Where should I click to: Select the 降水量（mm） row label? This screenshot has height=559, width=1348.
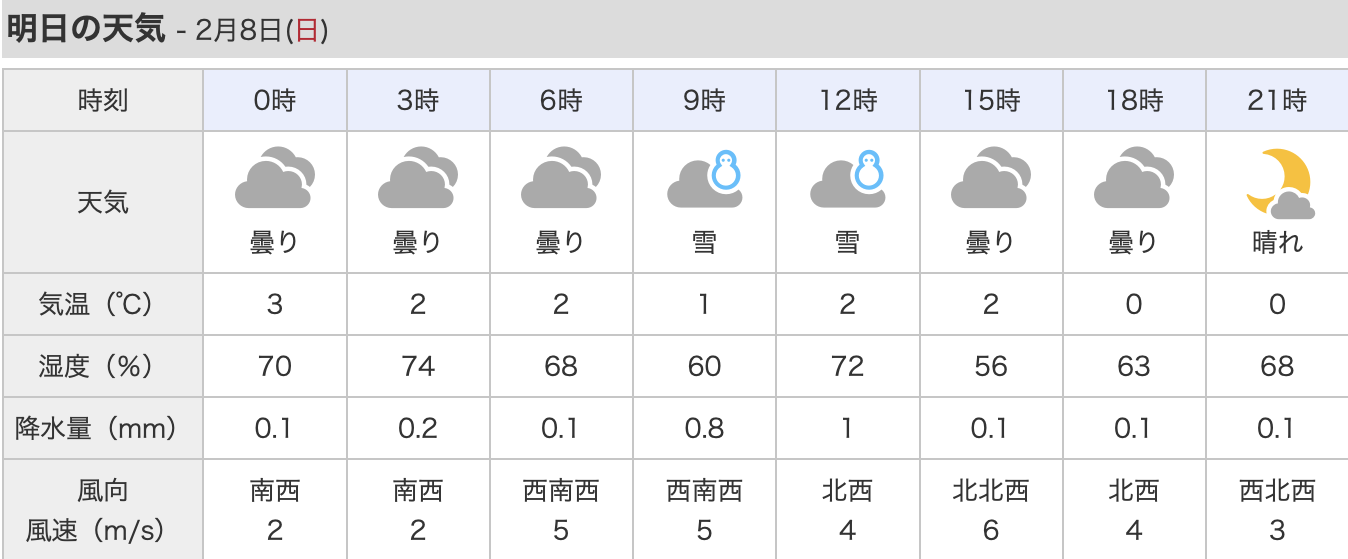click(103, 428)
